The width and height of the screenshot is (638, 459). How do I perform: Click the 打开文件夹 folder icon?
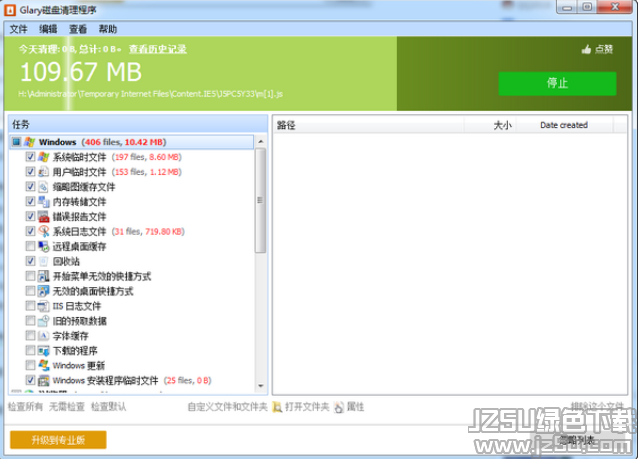click(x=277, y=407)
